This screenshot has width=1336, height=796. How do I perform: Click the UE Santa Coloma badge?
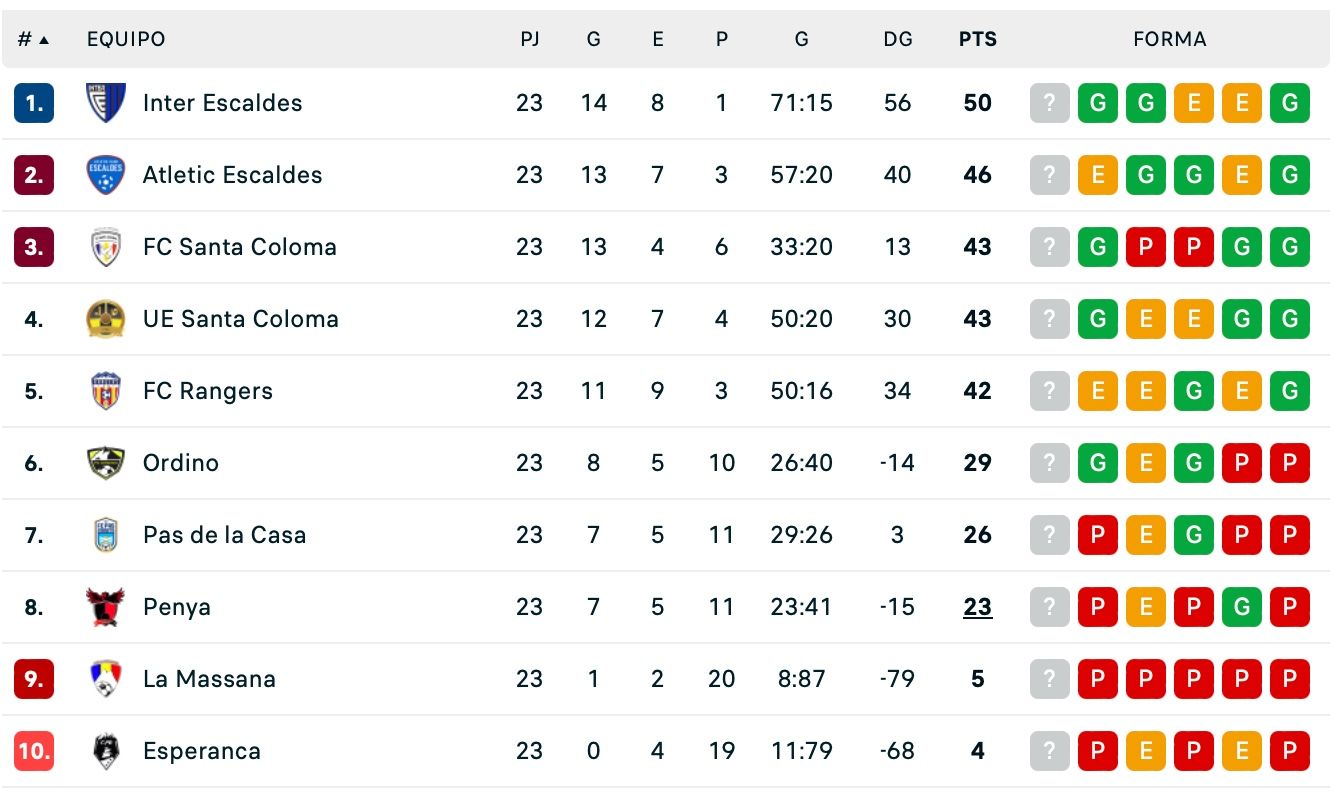tap(105, 318)
